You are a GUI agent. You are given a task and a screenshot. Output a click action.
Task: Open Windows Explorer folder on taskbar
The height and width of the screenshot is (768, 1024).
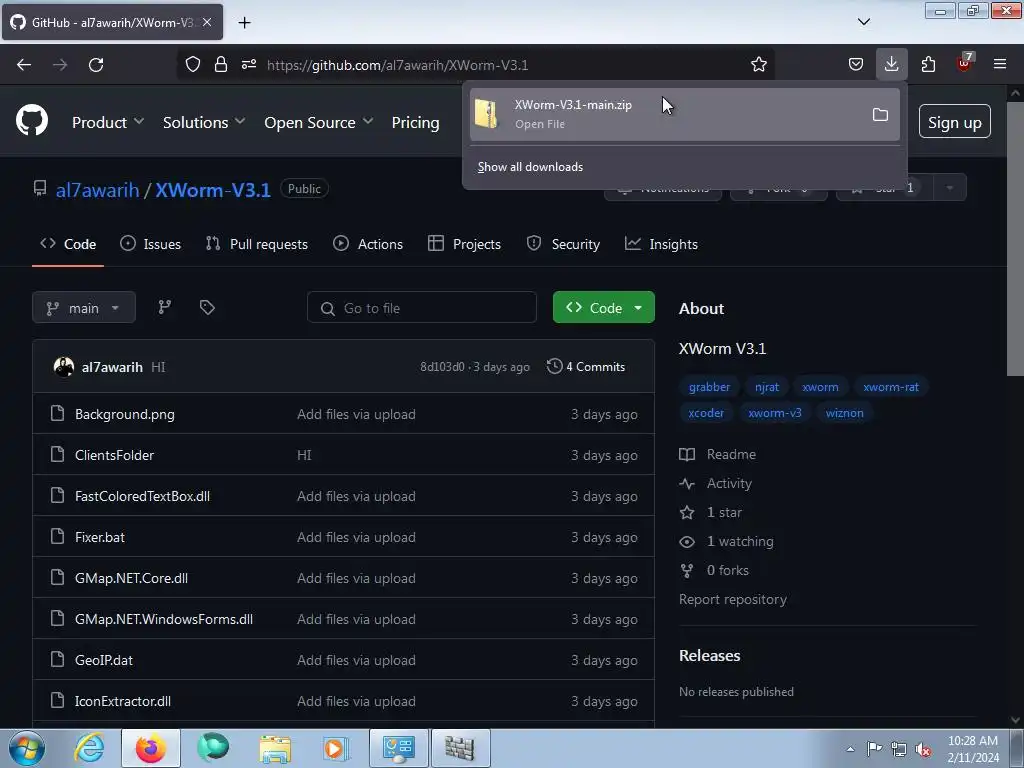click(x=275, y=748)
